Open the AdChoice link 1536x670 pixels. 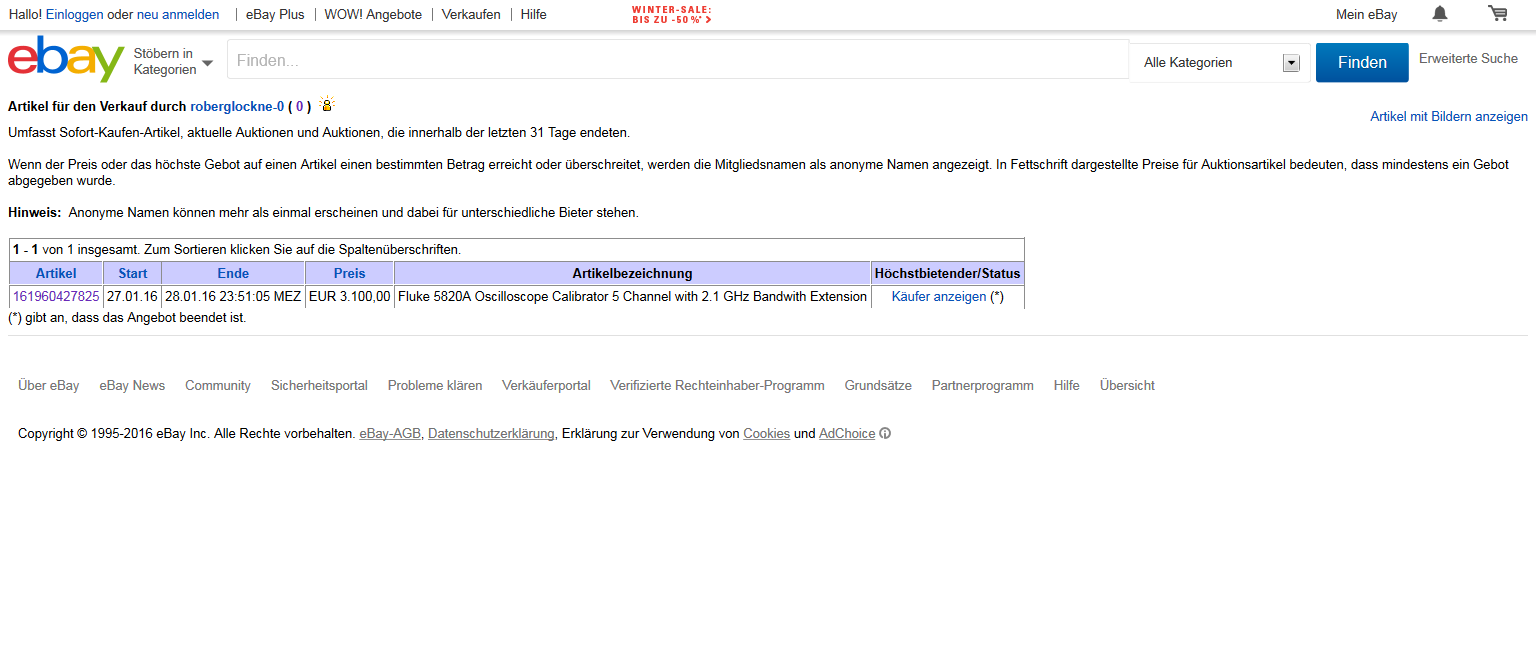(x=847, y=434)
